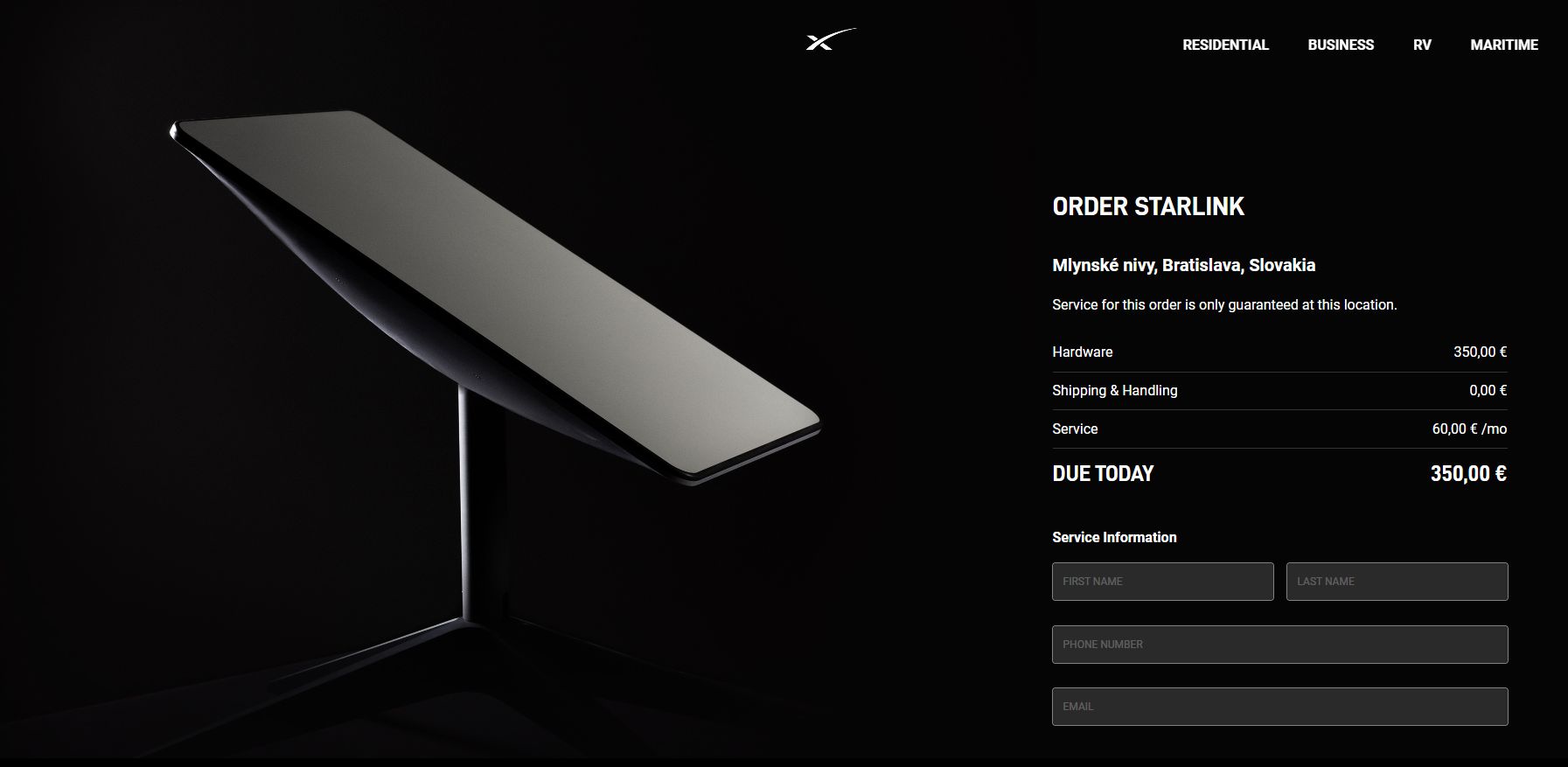This screenshot has width=1568, height=767.
Task: Select the Shipping & Handling row label
Action: tap(1114, 390)
